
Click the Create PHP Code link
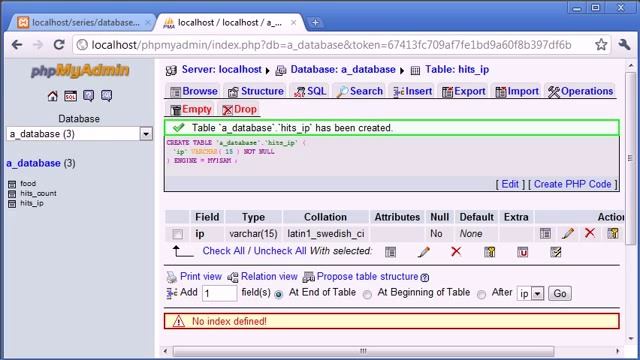pos(572,184)
